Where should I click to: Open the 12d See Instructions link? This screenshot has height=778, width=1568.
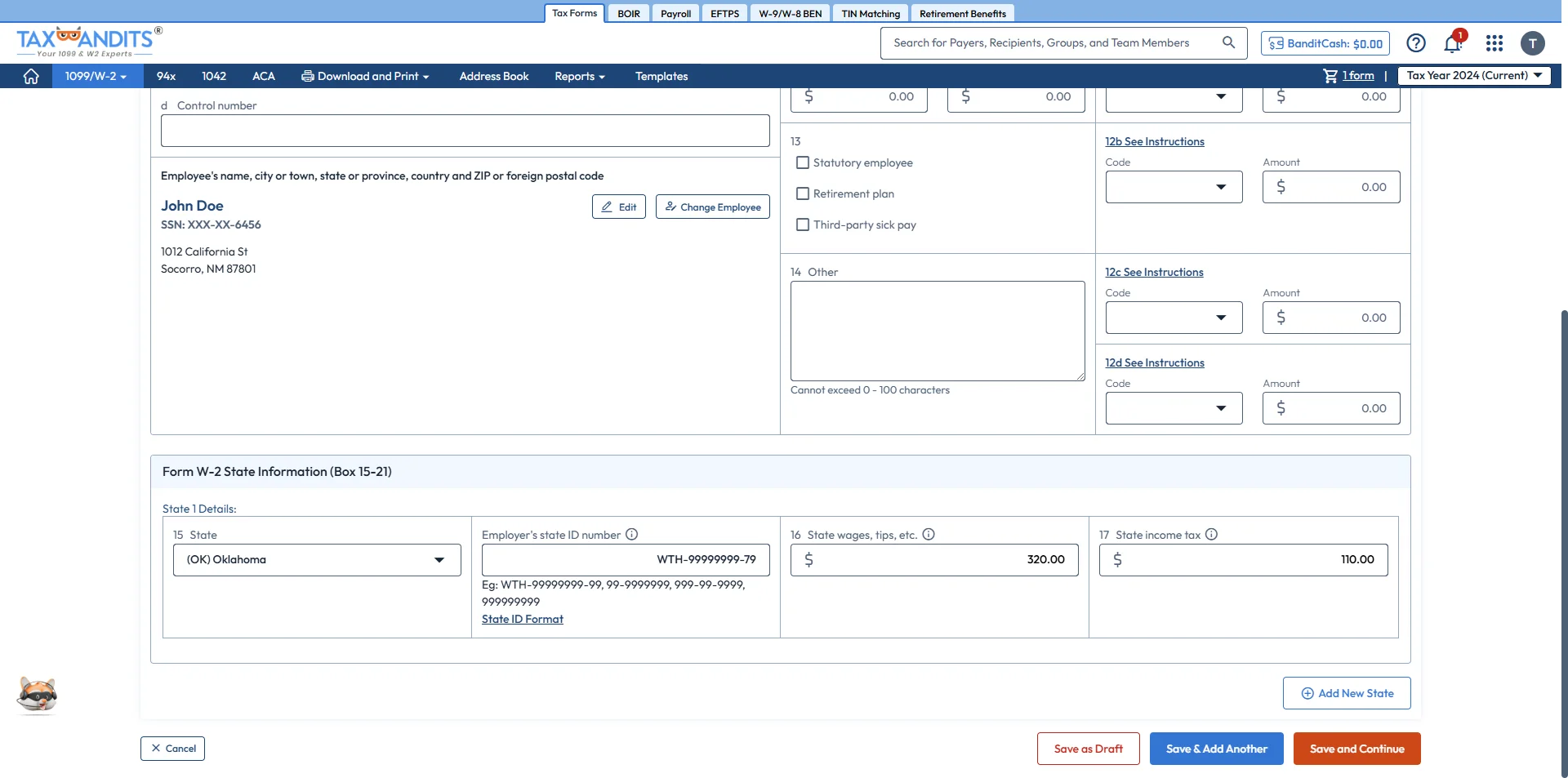[1155, 362]
